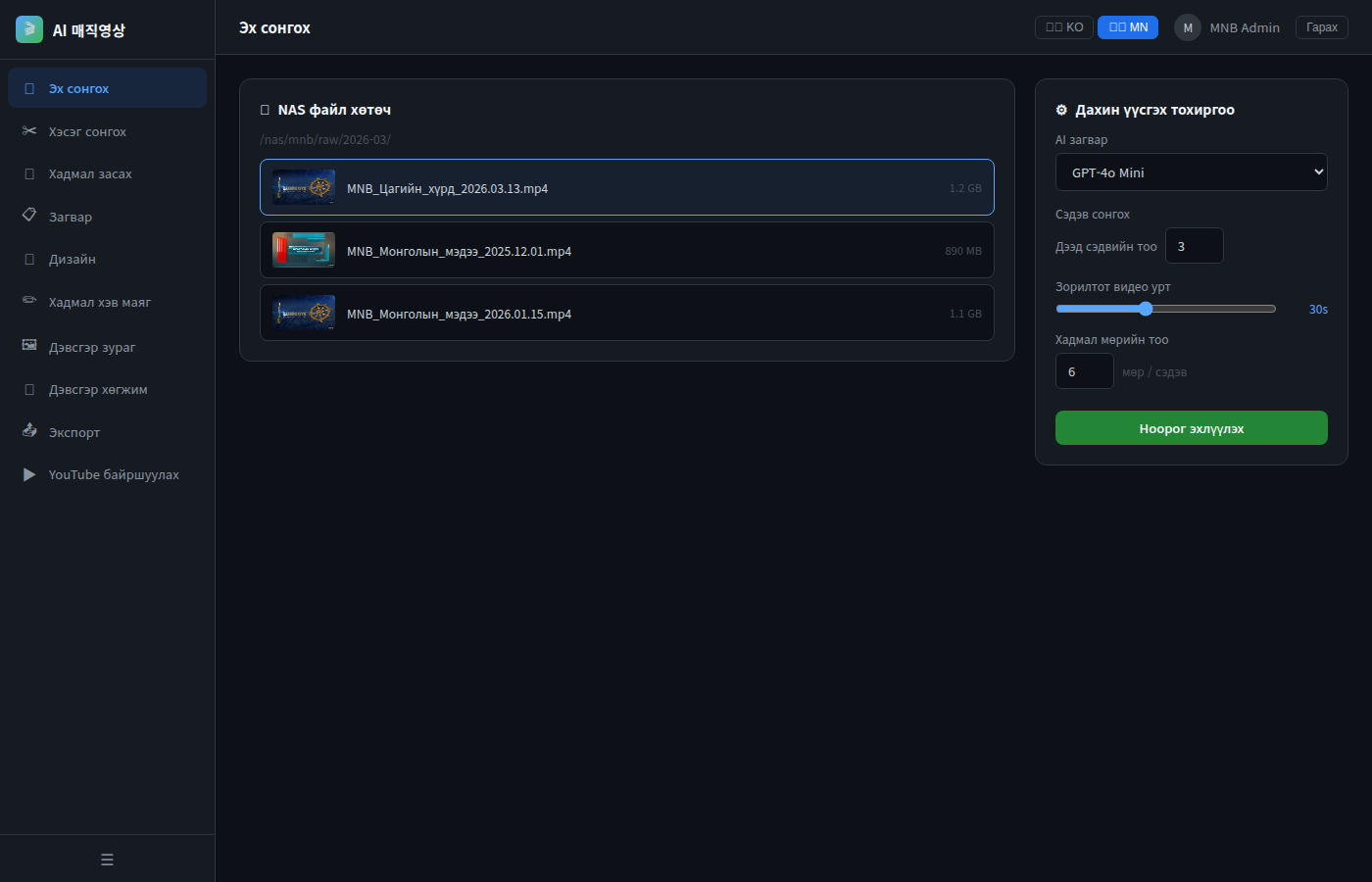
Task: Click the icon beside Хадмал хэв маяг
Action: pos(29,301)
